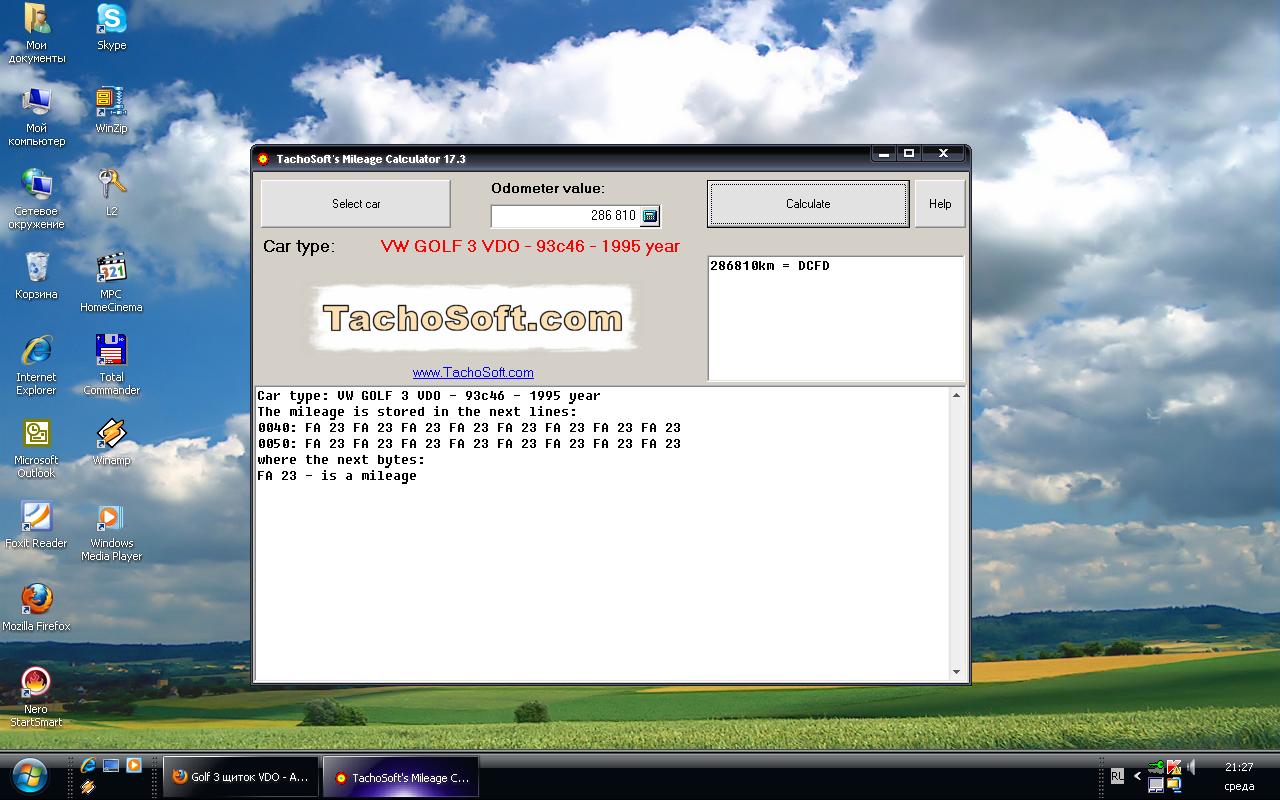Click the Show Desktop quick launch icon
This screenshot has height=800, width=1280.
111,766
